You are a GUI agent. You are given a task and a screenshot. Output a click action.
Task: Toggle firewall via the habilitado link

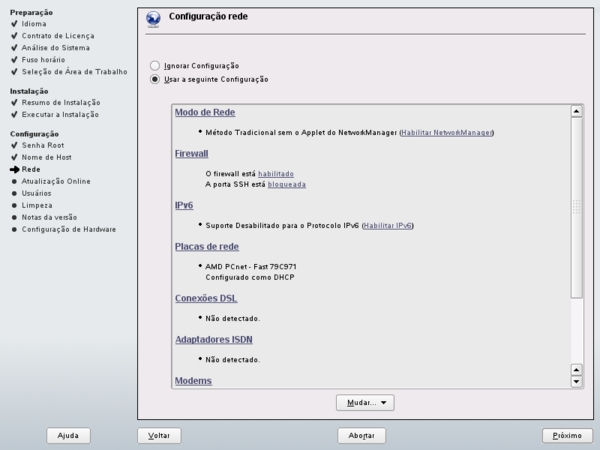point(276,174)
